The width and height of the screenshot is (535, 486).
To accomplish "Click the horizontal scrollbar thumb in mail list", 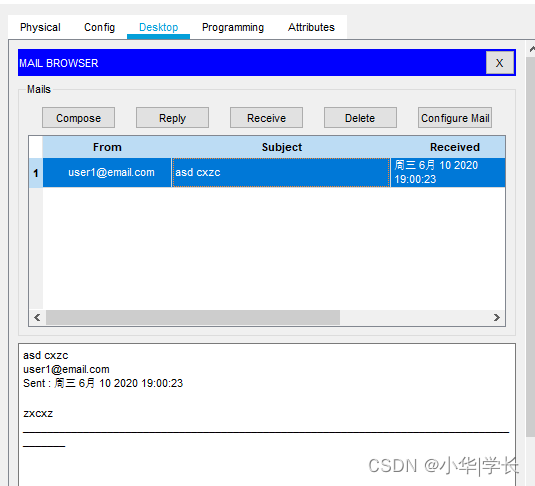I will pyautogui.click(x=193, y=317).
